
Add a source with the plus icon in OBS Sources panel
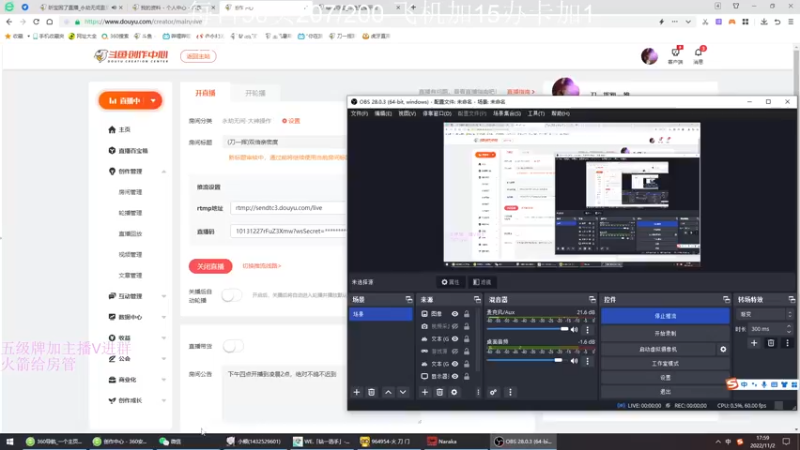pos(425,392)
